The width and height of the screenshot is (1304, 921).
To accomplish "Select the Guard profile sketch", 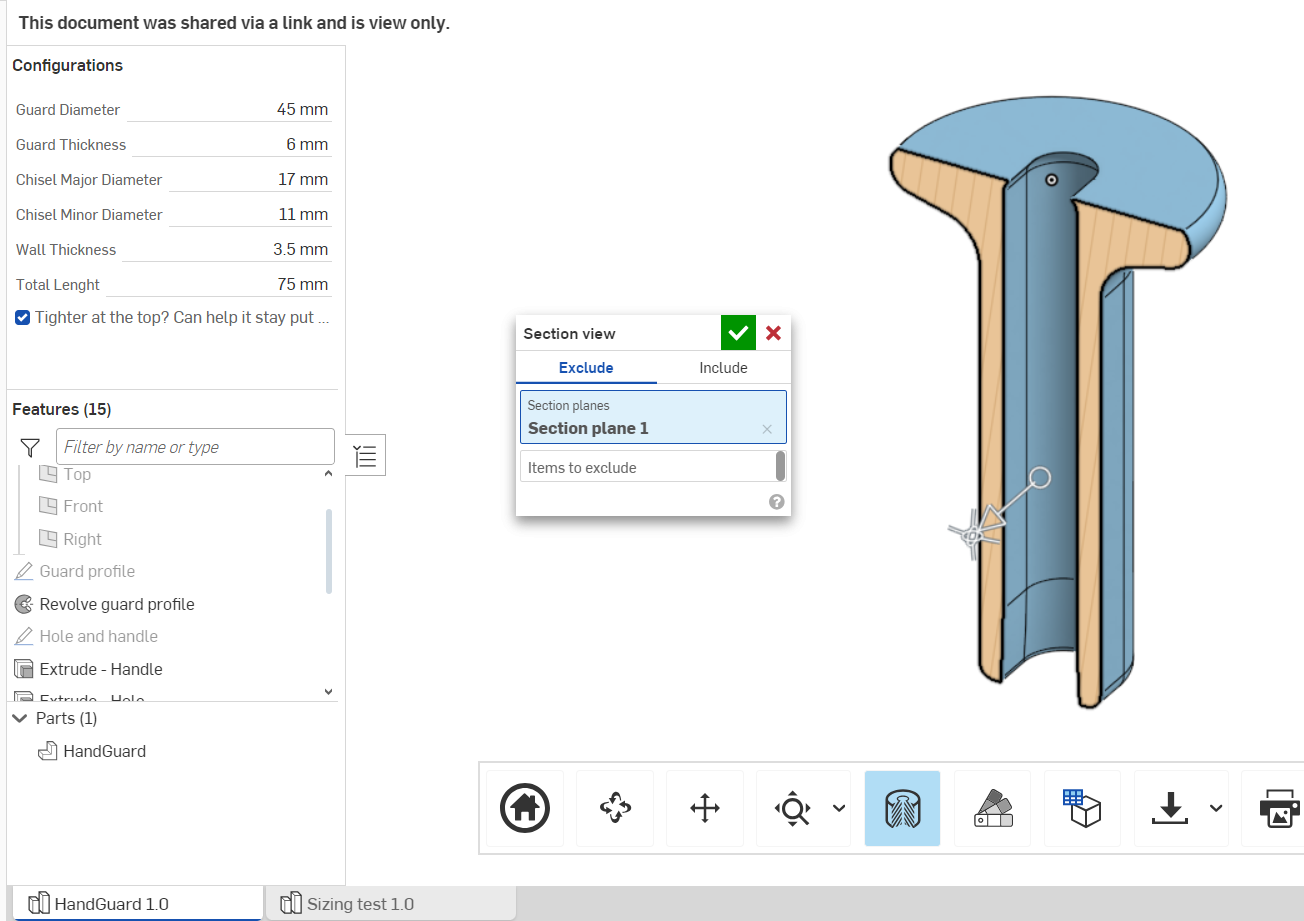I will [87, 571].
